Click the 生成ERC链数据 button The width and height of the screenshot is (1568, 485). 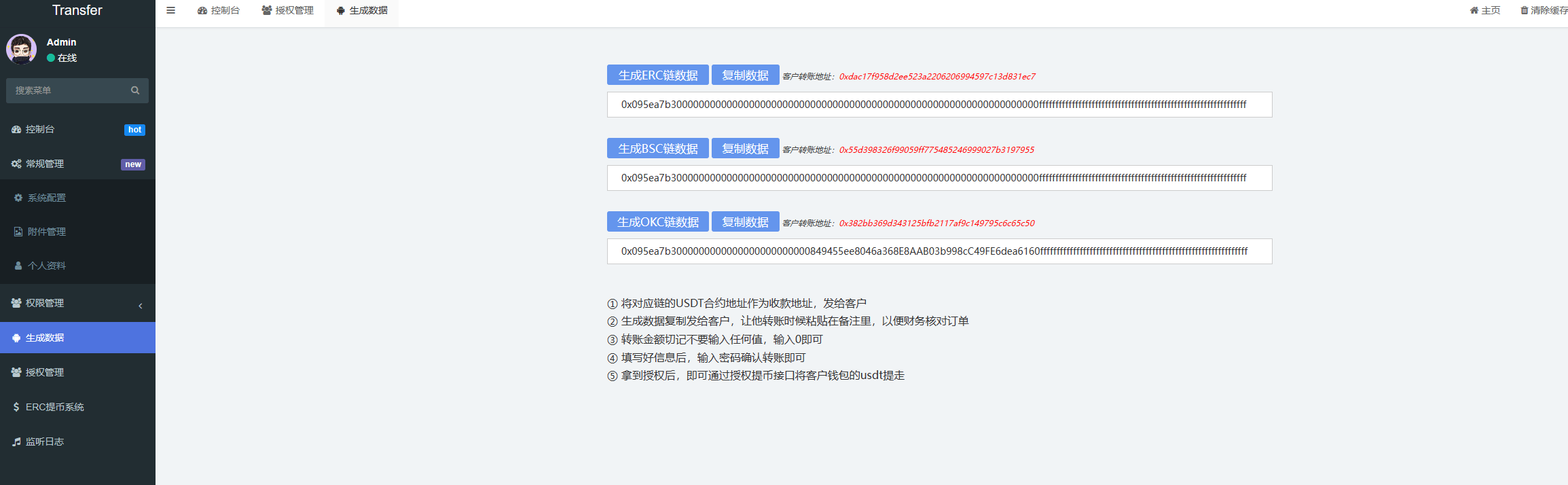657,75
